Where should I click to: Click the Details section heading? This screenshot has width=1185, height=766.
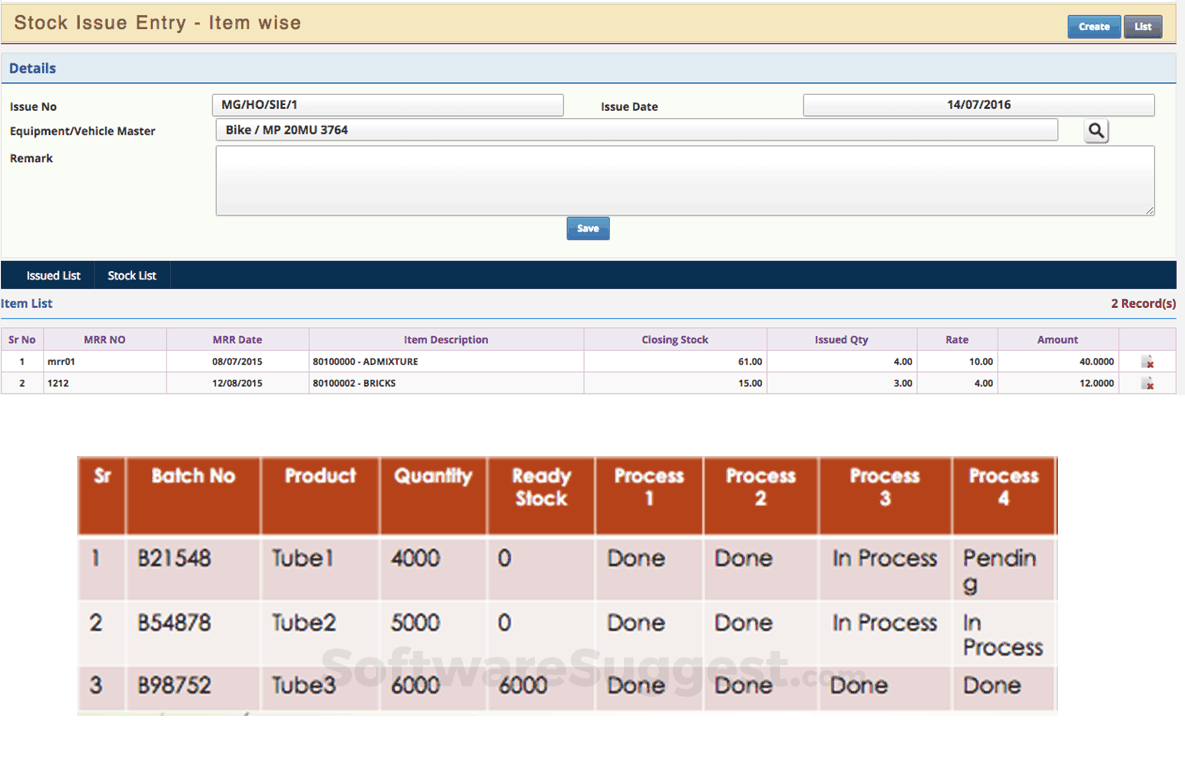click(32, 68)
